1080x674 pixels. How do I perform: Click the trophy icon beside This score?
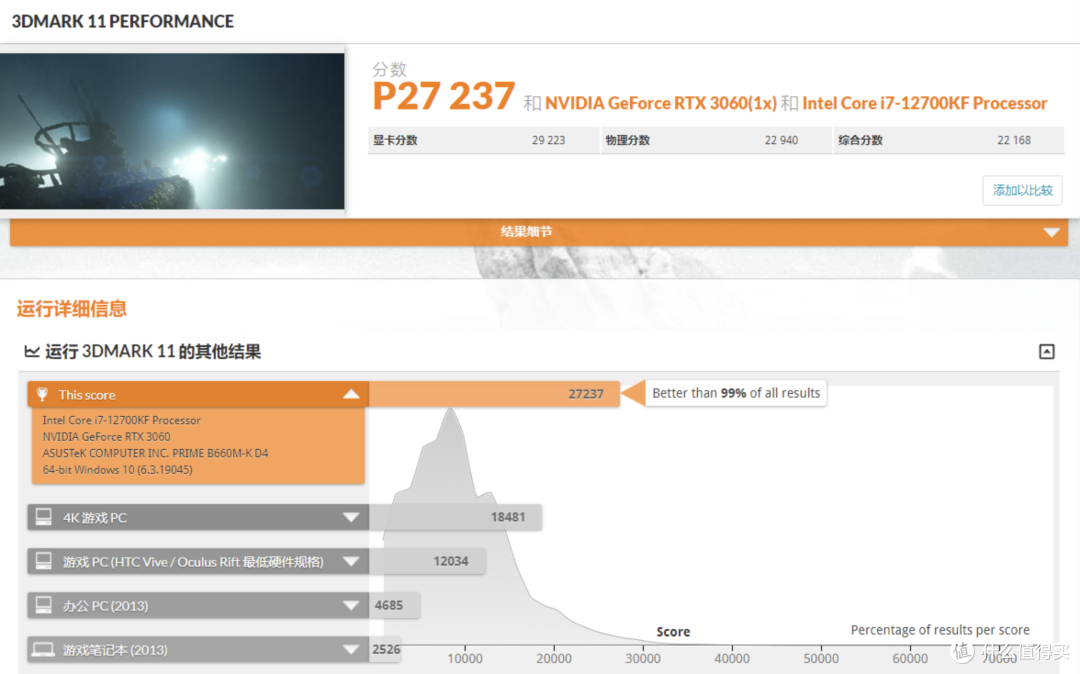(42, 394)
